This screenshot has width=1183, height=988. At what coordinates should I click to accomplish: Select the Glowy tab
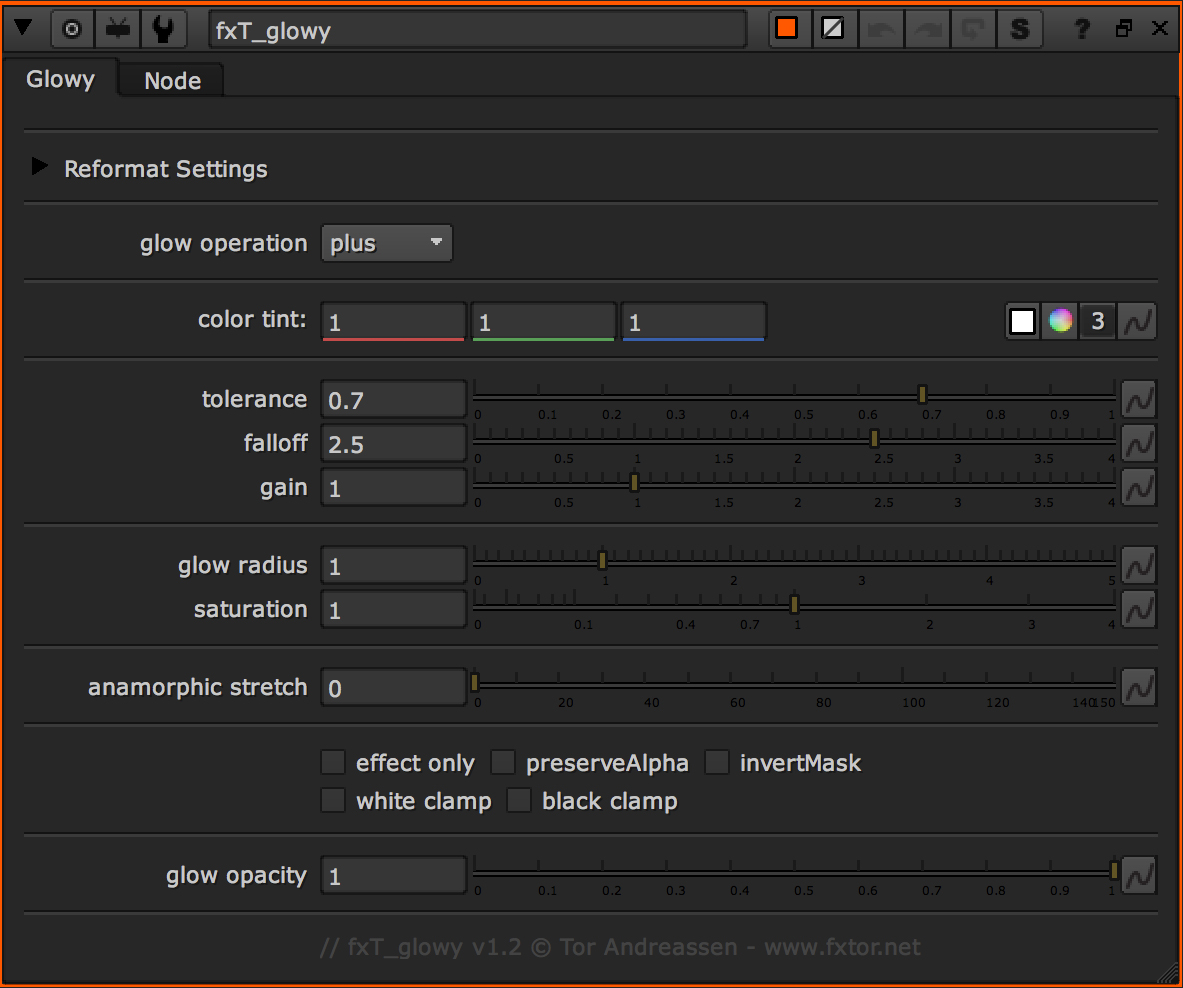60,79
